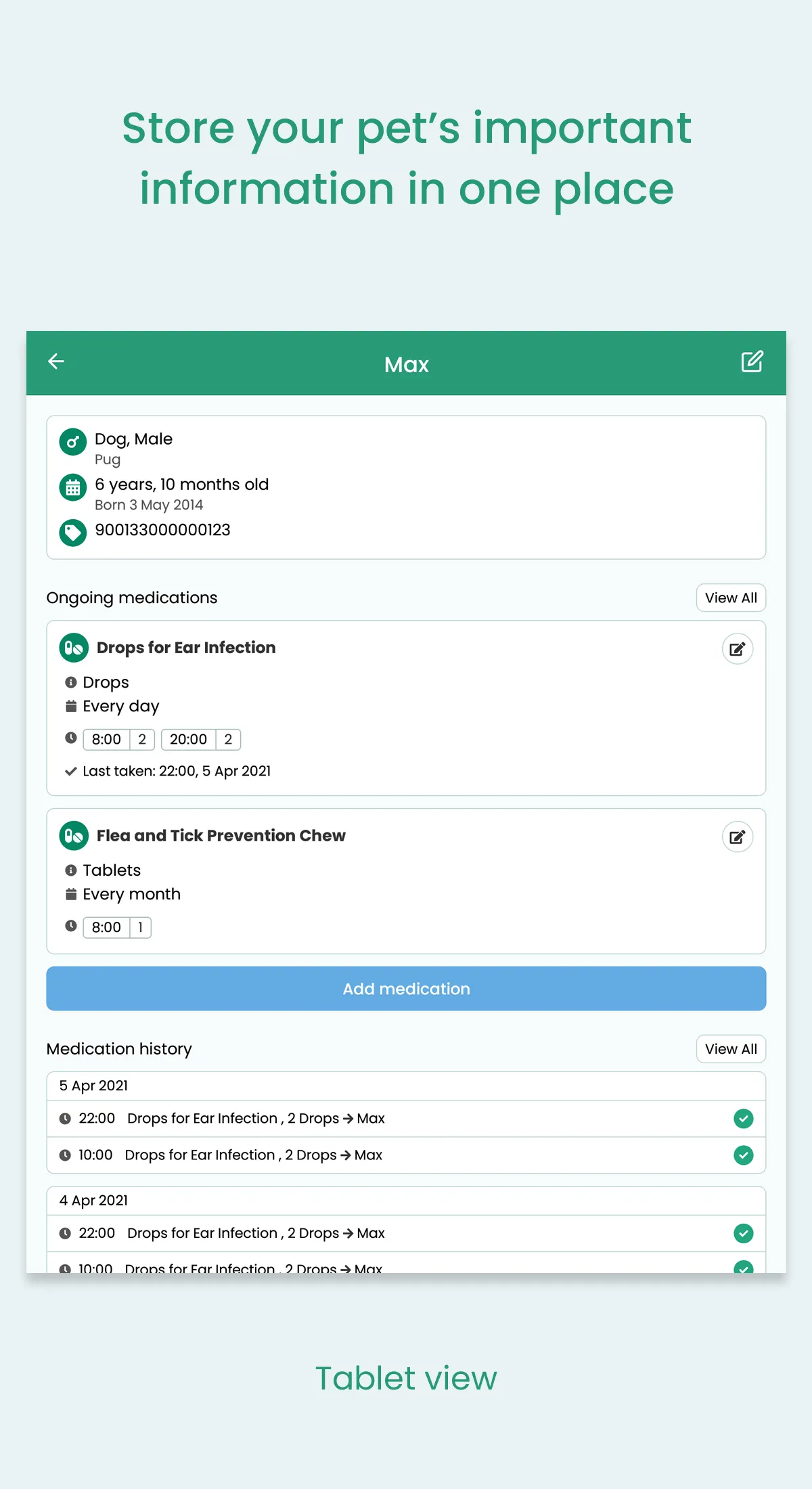Click the Drops for Ear Infection title
Image resolution: width=812 pixels, height=1489 pixels.
point(186,648)
